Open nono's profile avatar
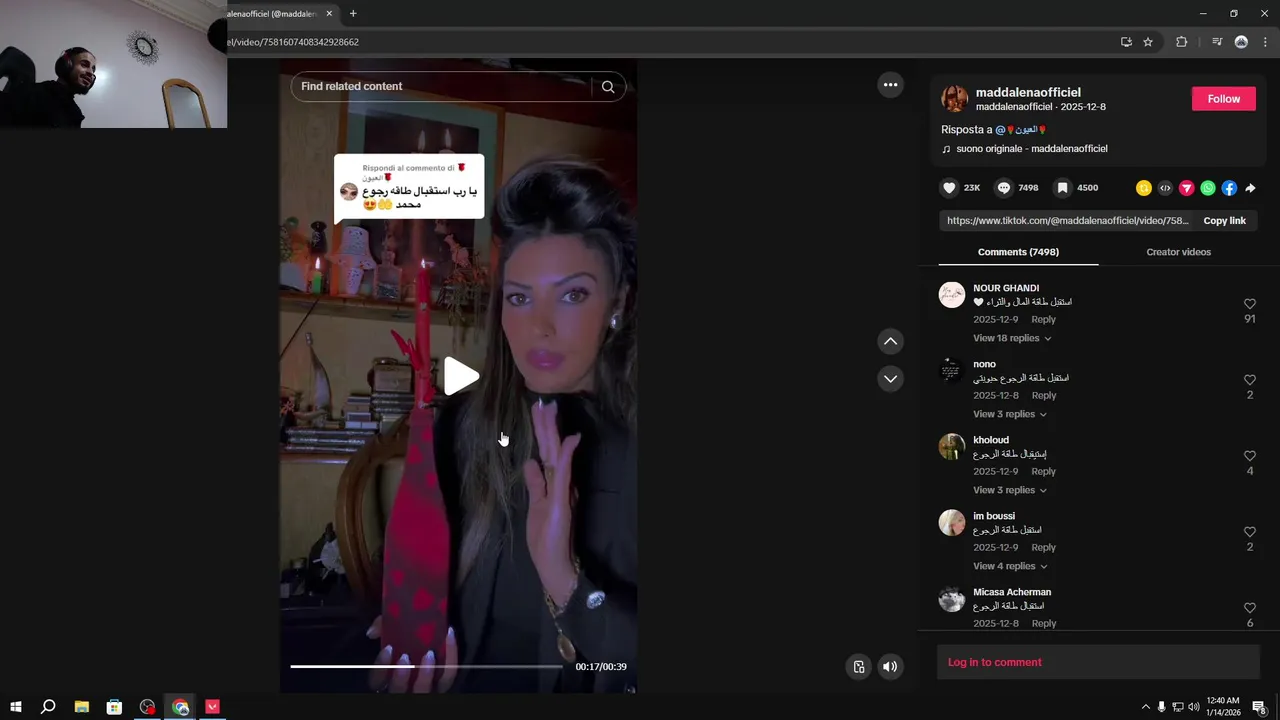 pos(952,371)
